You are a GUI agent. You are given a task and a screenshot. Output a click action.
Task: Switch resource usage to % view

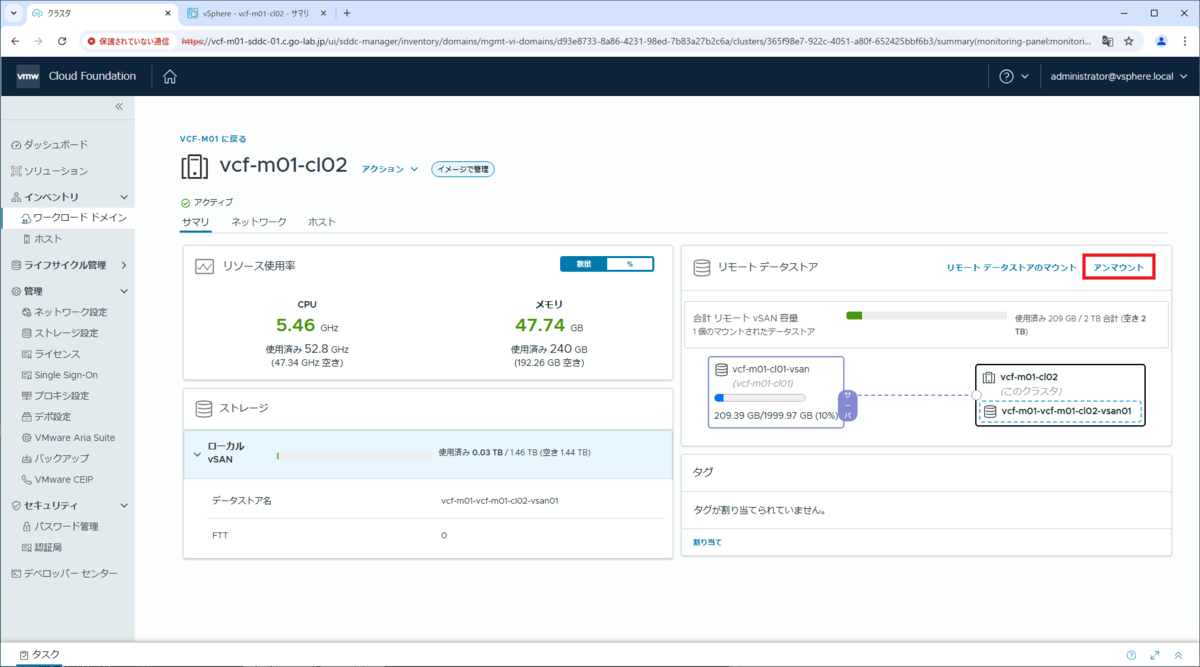[630, 264]
